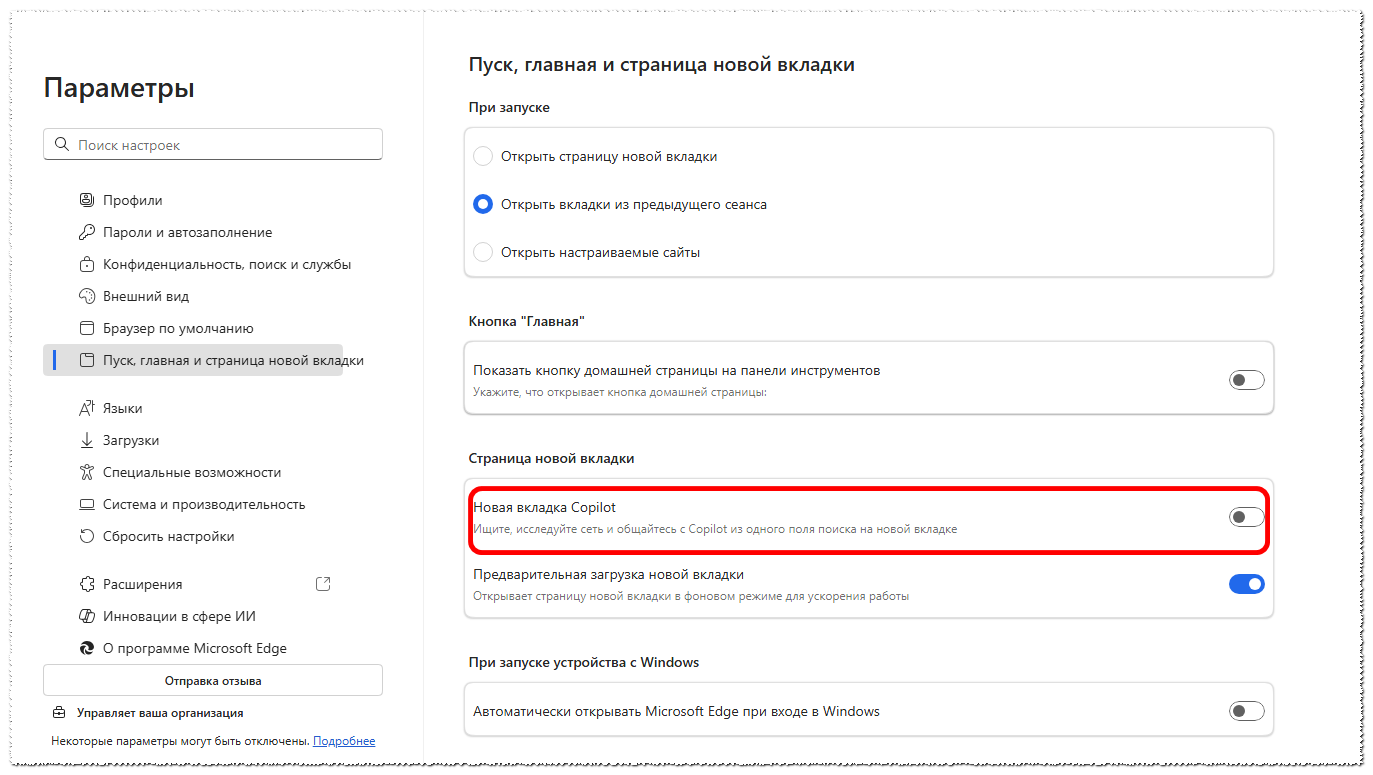
Task: Click the Кнопка "Главная" section label
Action: click(526, 321)
